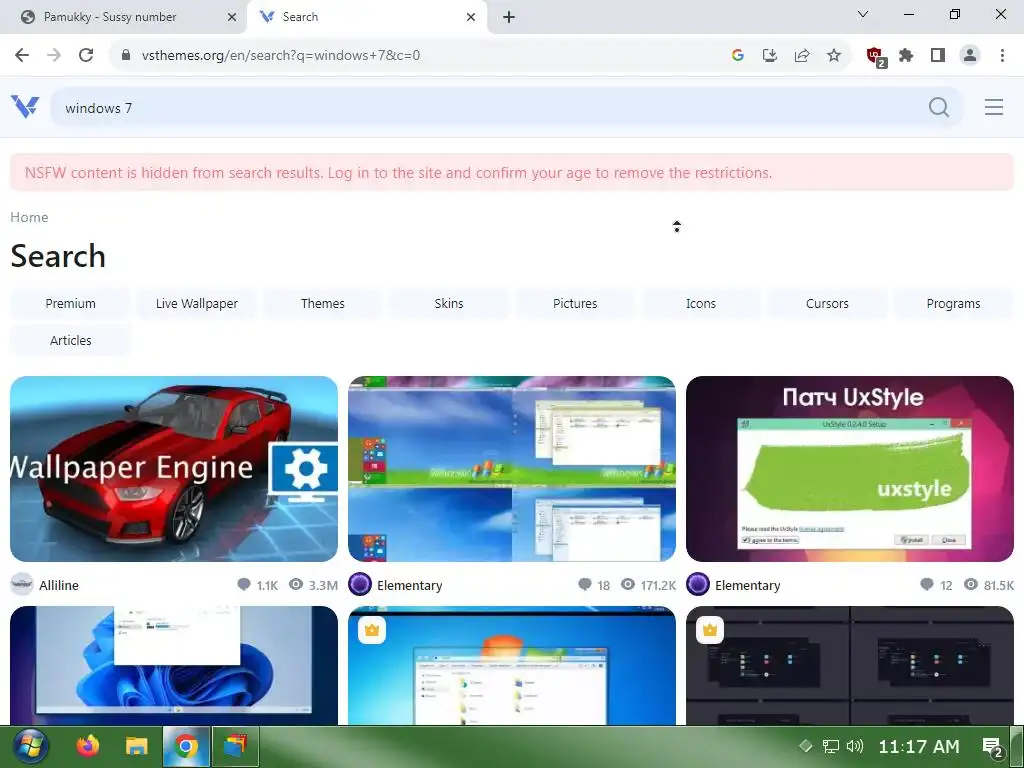Open the Windows XP-style theme thumbnail by Elementary
The image size is (1024, 768).
click(x=512, y=468)
